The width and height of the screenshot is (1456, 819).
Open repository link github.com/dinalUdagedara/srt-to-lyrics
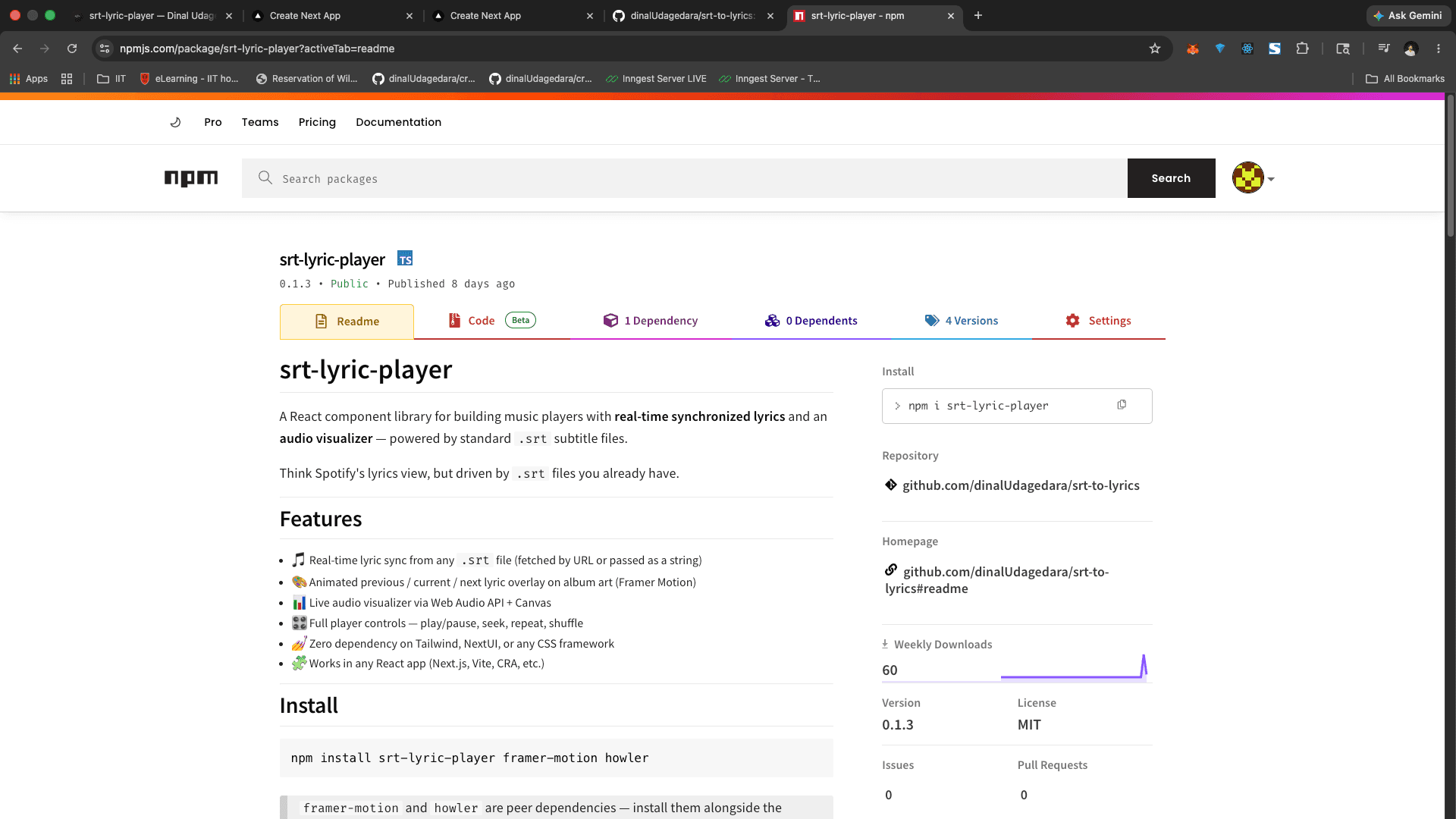[1021, 485]
